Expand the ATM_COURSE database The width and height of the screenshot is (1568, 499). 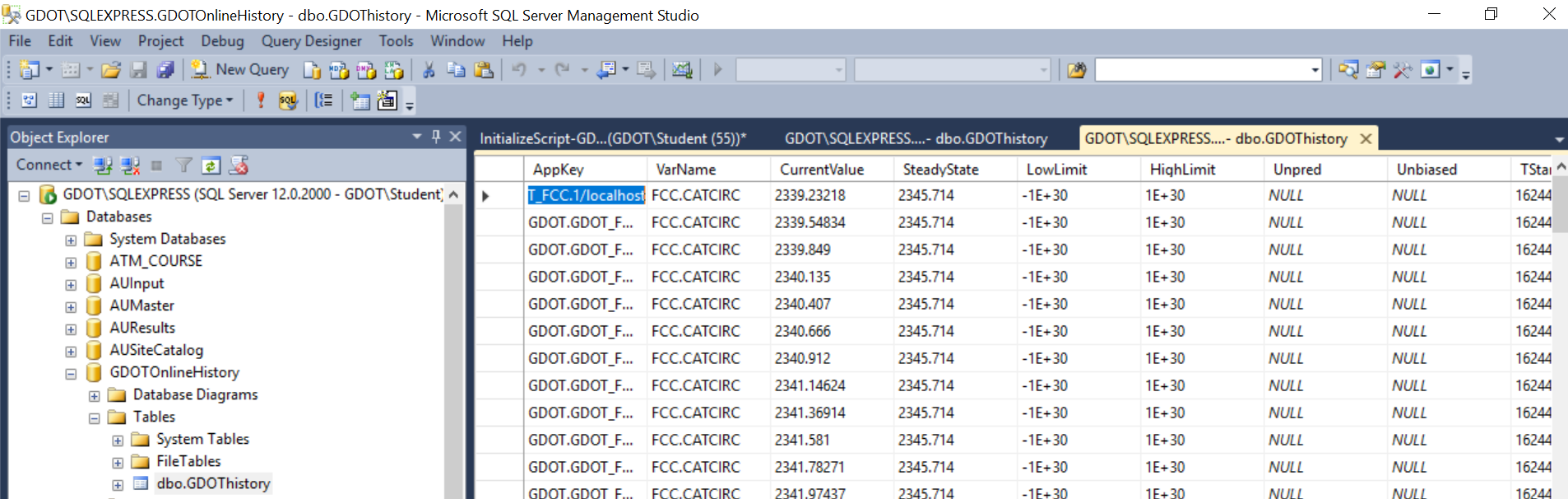(71, 263)
